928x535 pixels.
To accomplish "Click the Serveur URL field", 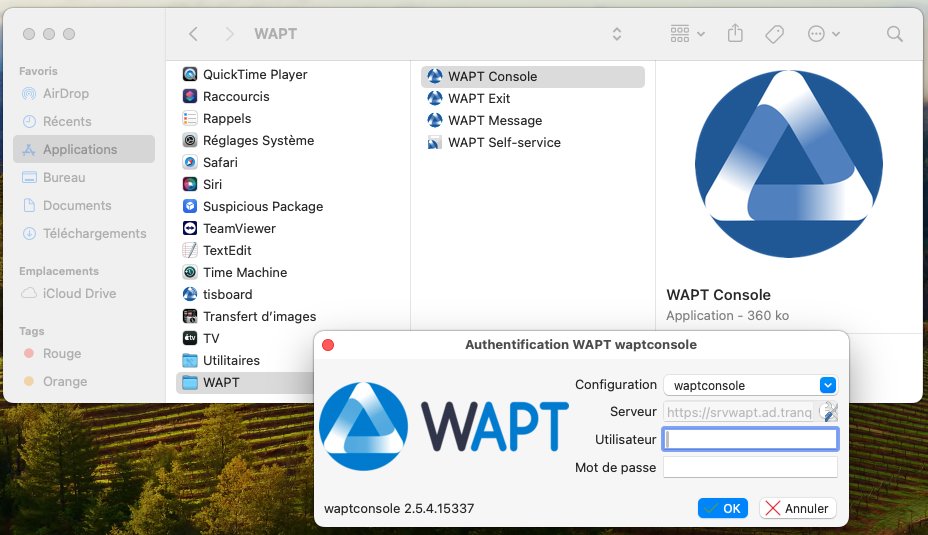I will pyautogui.click(x=739, y=412).
